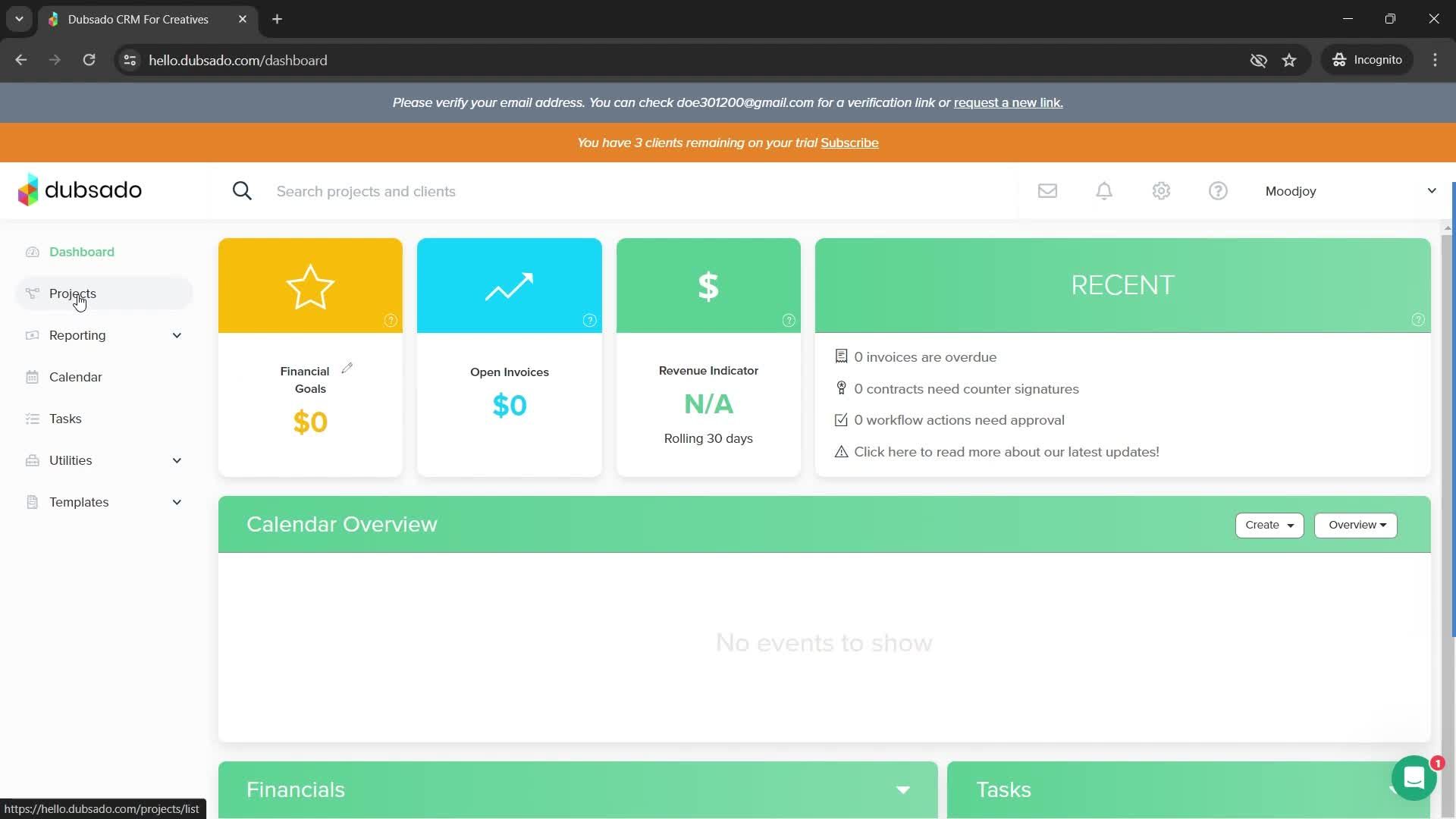Go back to previous page

click(21, 60)
